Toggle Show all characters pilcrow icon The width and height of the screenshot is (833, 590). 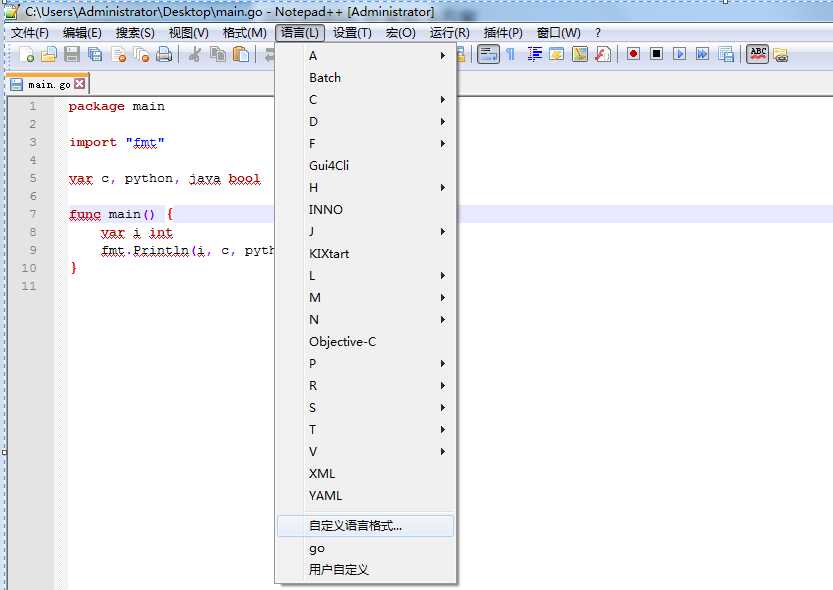click(511, 54)
